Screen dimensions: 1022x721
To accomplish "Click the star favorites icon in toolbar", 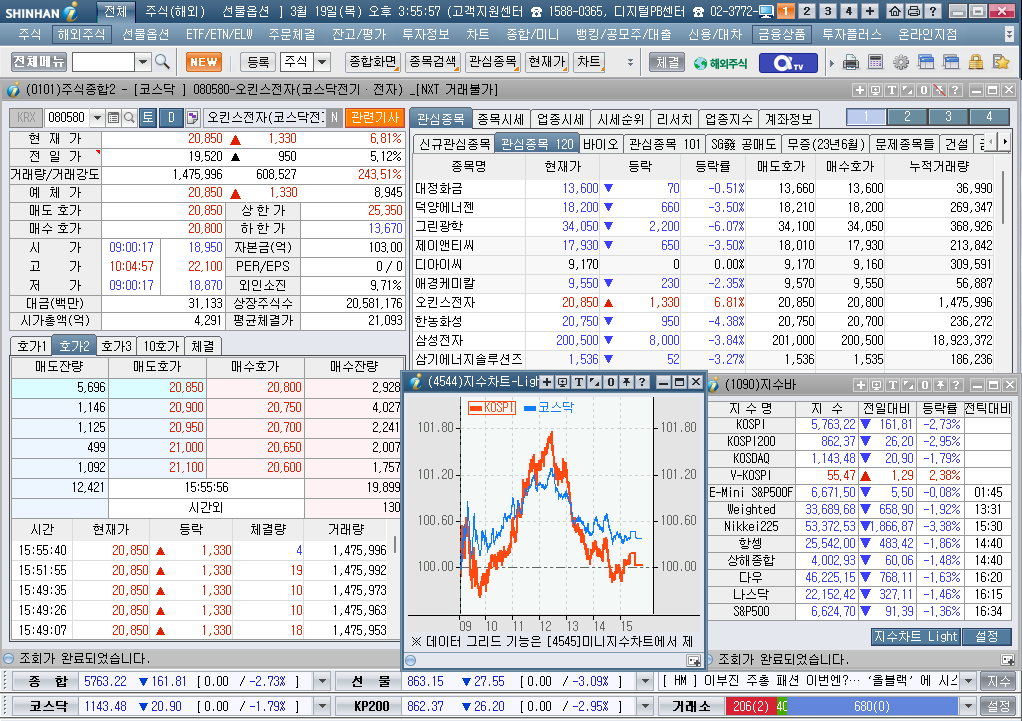I will pos(1000,62).
